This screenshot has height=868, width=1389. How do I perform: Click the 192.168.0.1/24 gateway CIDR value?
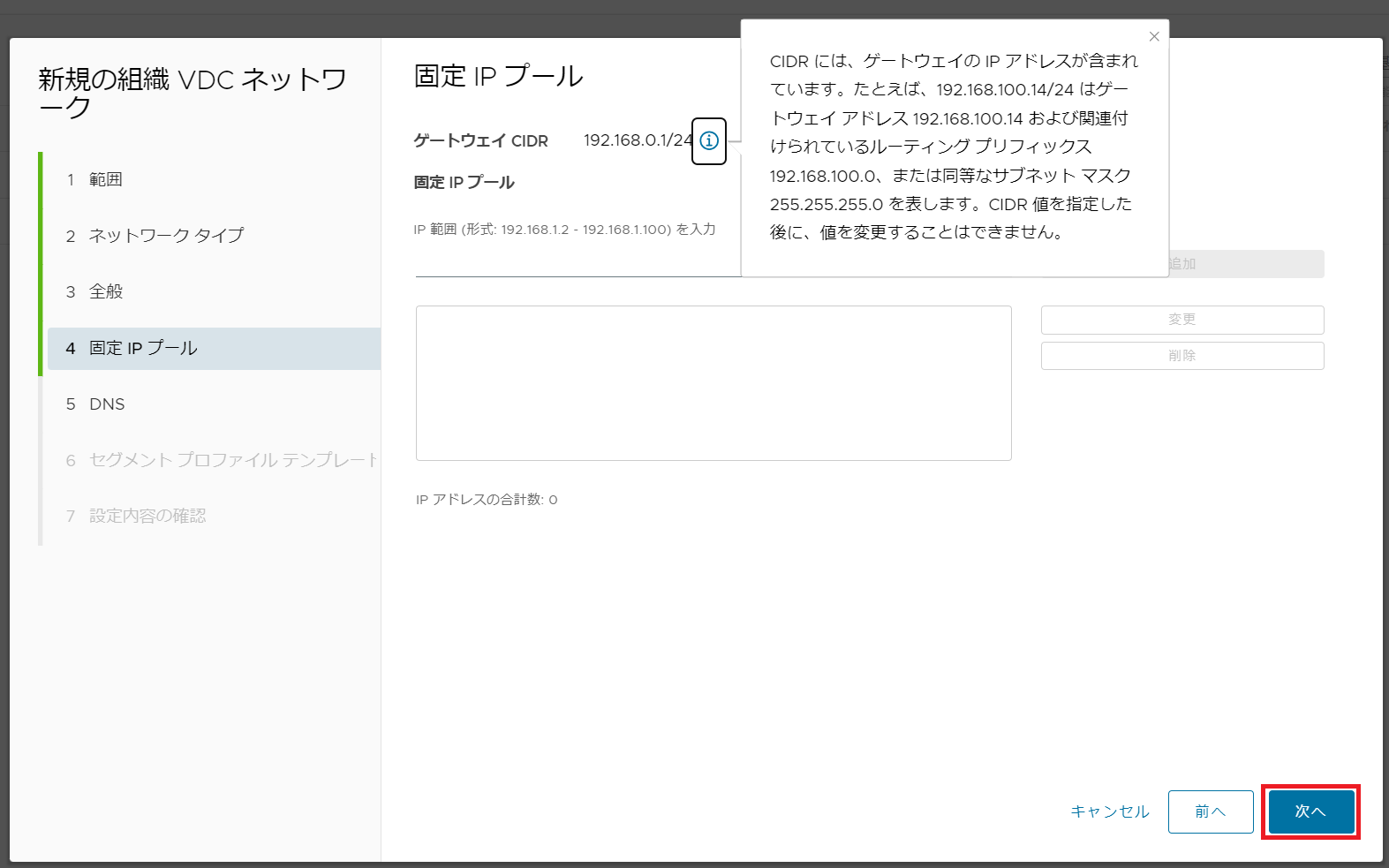tap(638, 140)
